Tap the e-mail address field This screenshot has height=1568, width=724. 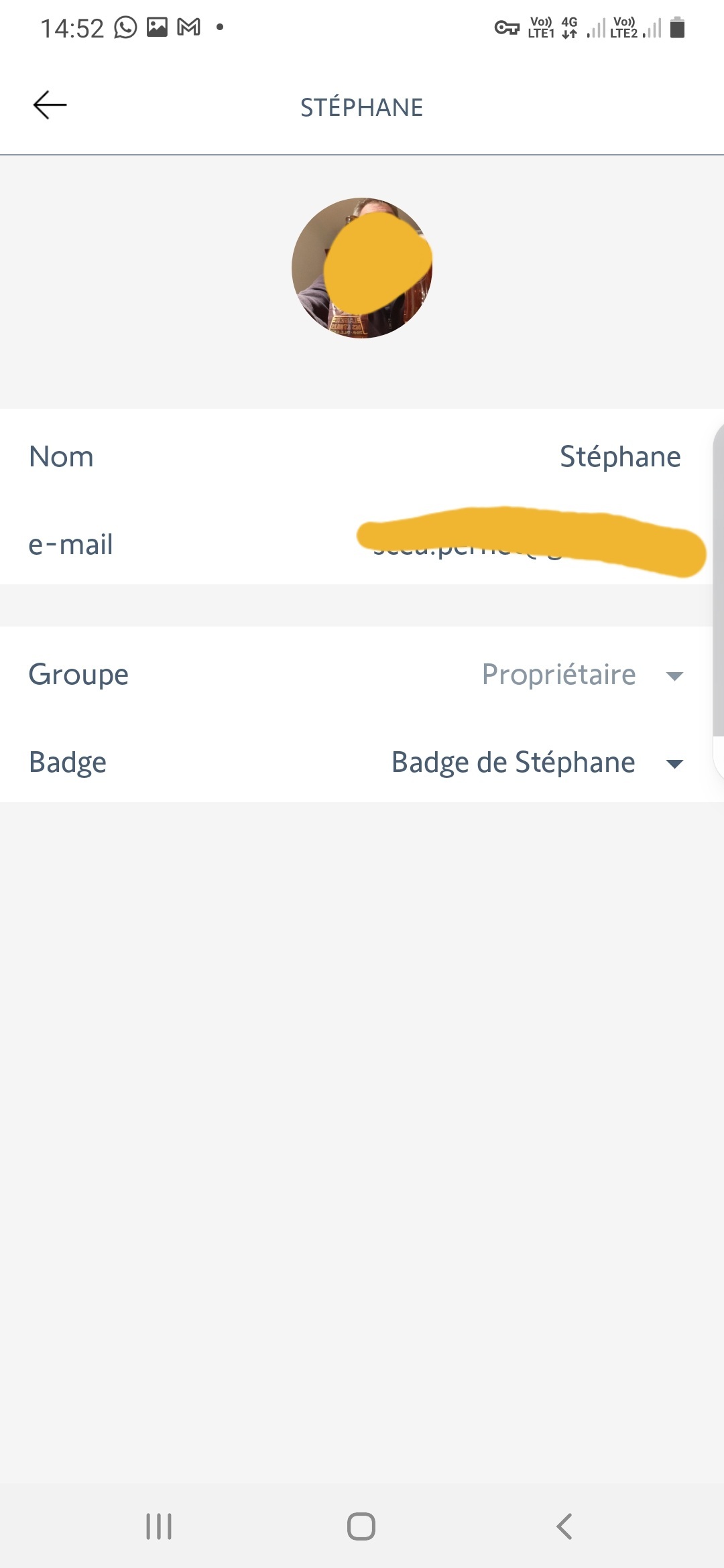(530, 543)
